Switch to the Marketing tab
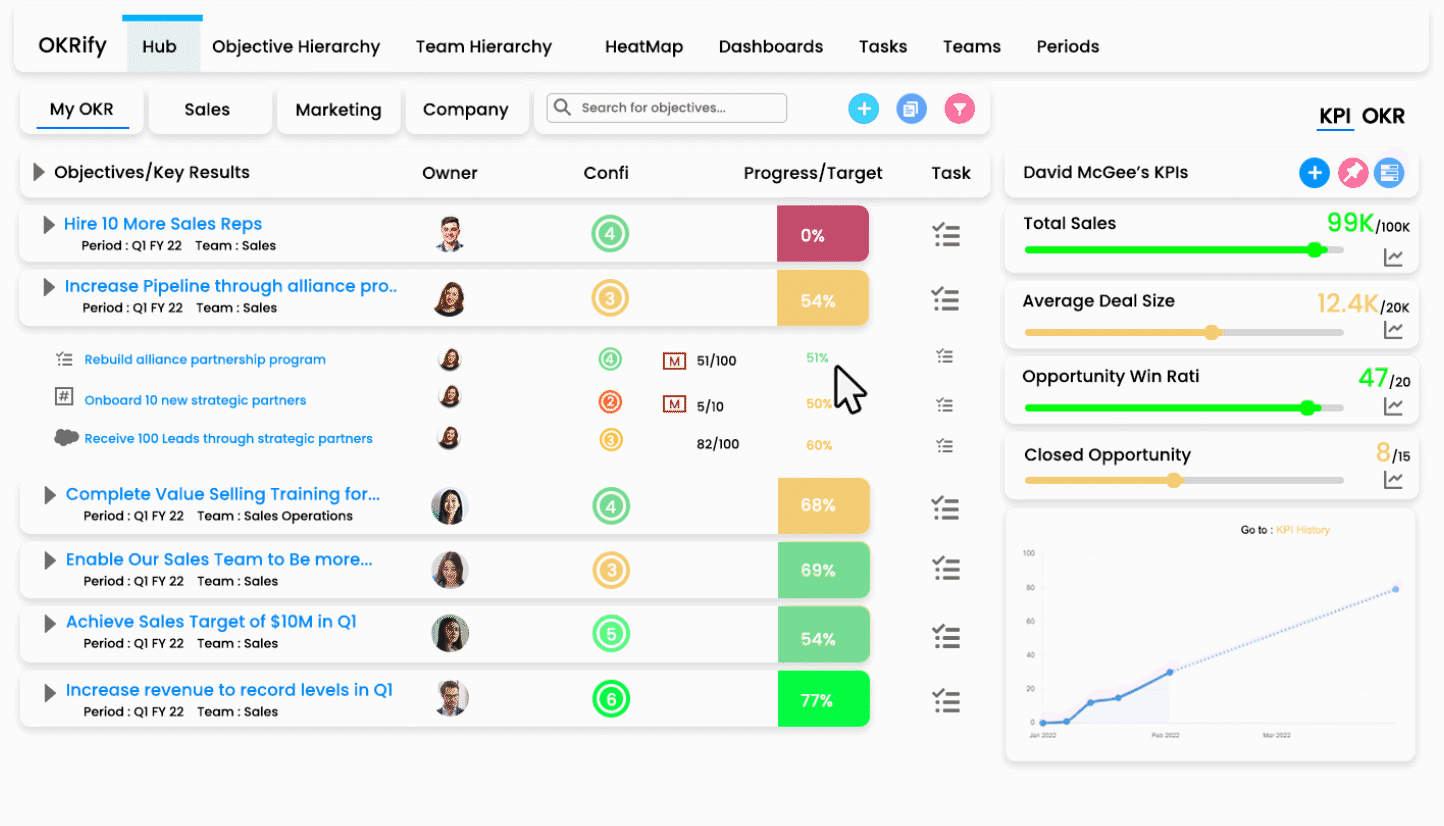Screen dimensions: 1444x826 point(338,109)
